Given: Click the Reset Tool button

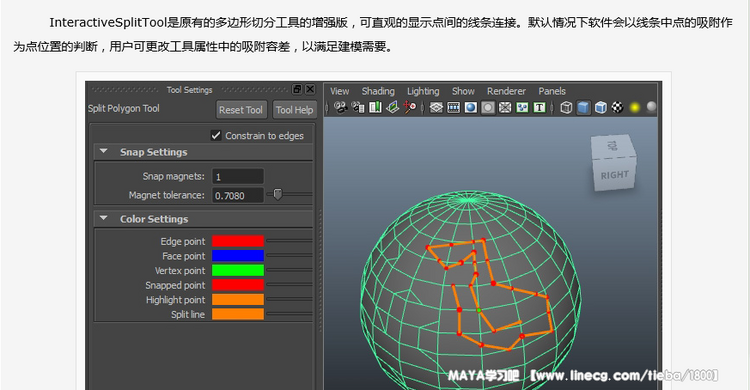Looking at the screenshot, I should pos(241,110).
